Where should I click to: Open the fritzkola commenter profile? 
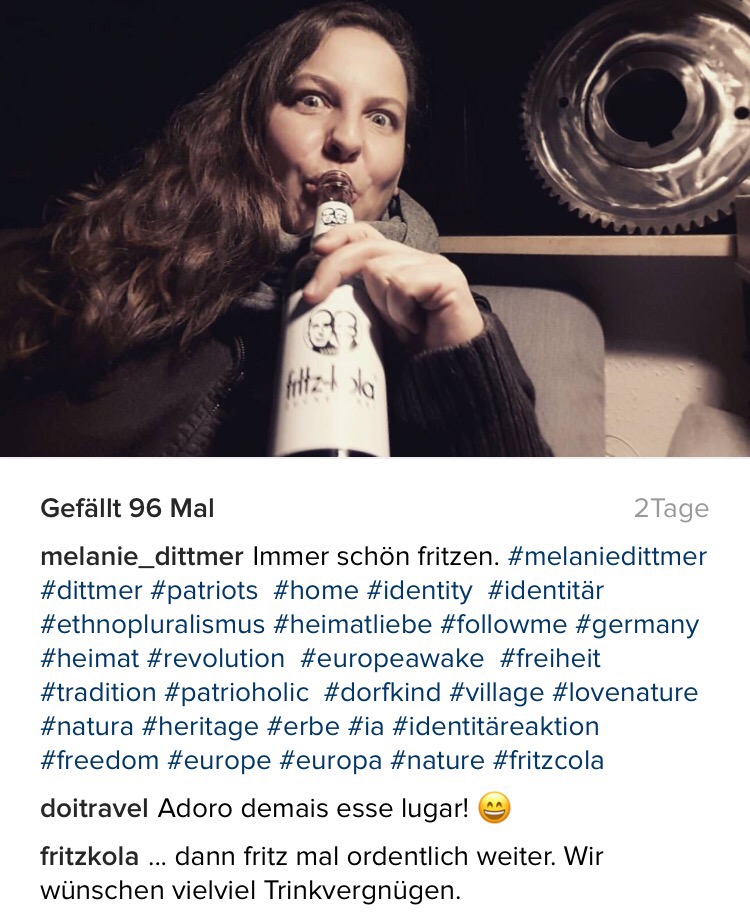90,857
